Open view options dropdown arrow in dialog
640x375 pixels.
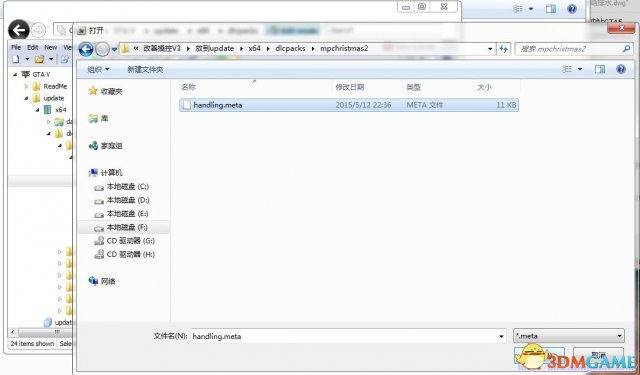[x=580, y=70]
